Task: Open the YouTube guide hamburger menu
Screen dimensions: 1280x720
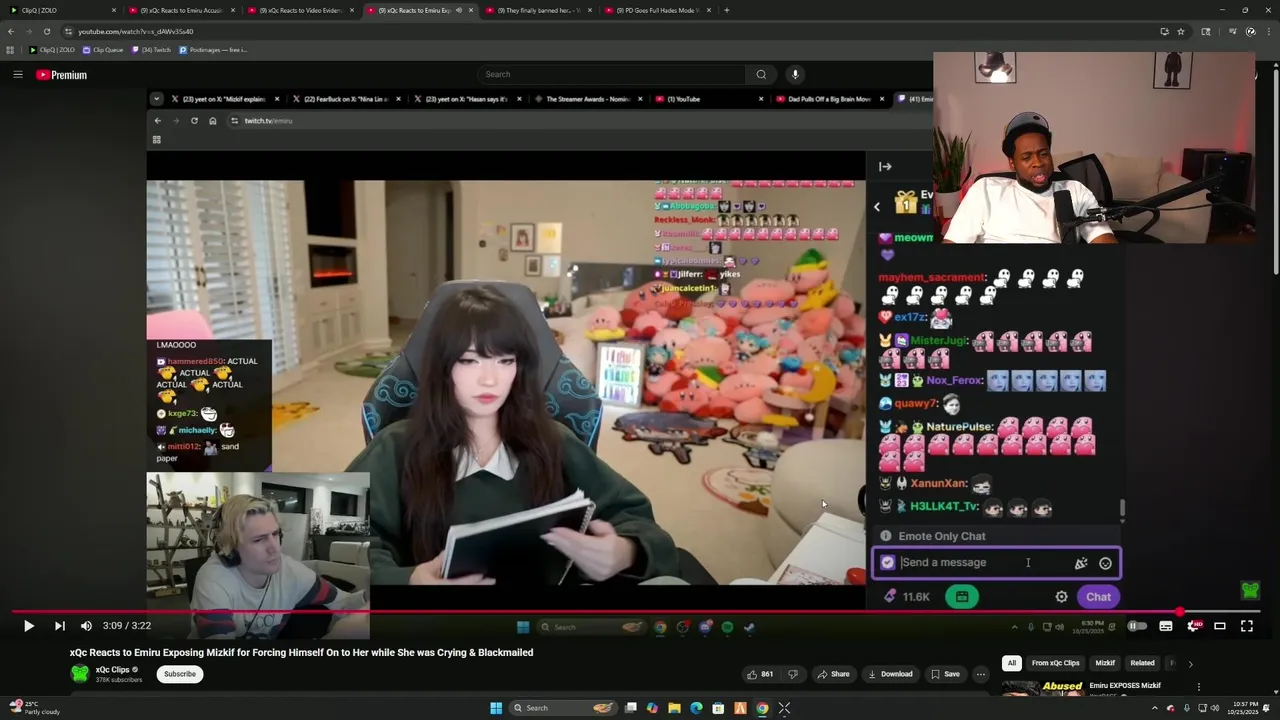Action: pyautogui.click(x=17, y=75)
